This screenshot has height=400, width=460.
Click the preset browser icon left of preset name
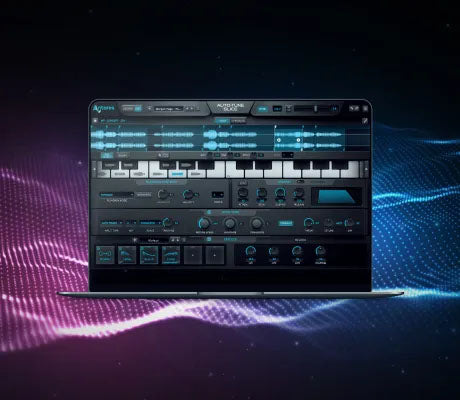tap(149, 108)
